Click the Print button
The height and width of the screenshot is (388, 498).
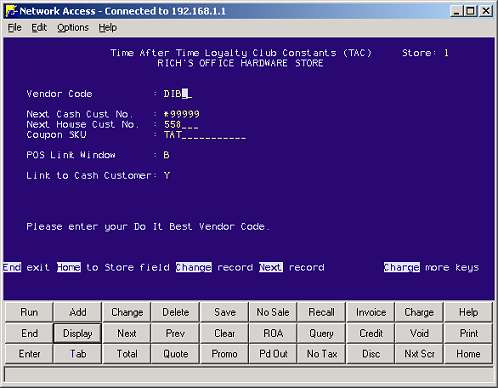[468, 333]
